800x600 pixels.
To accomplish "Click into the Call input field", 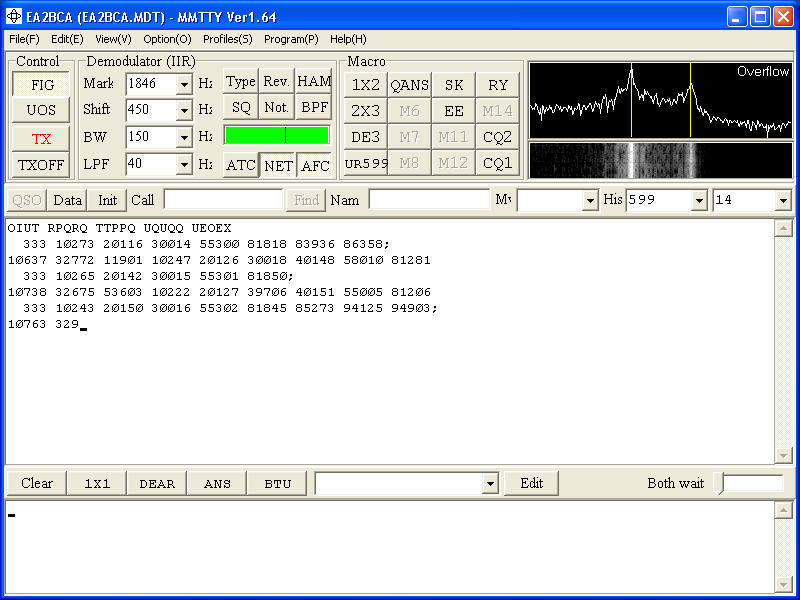I will (x=222, y=200).
